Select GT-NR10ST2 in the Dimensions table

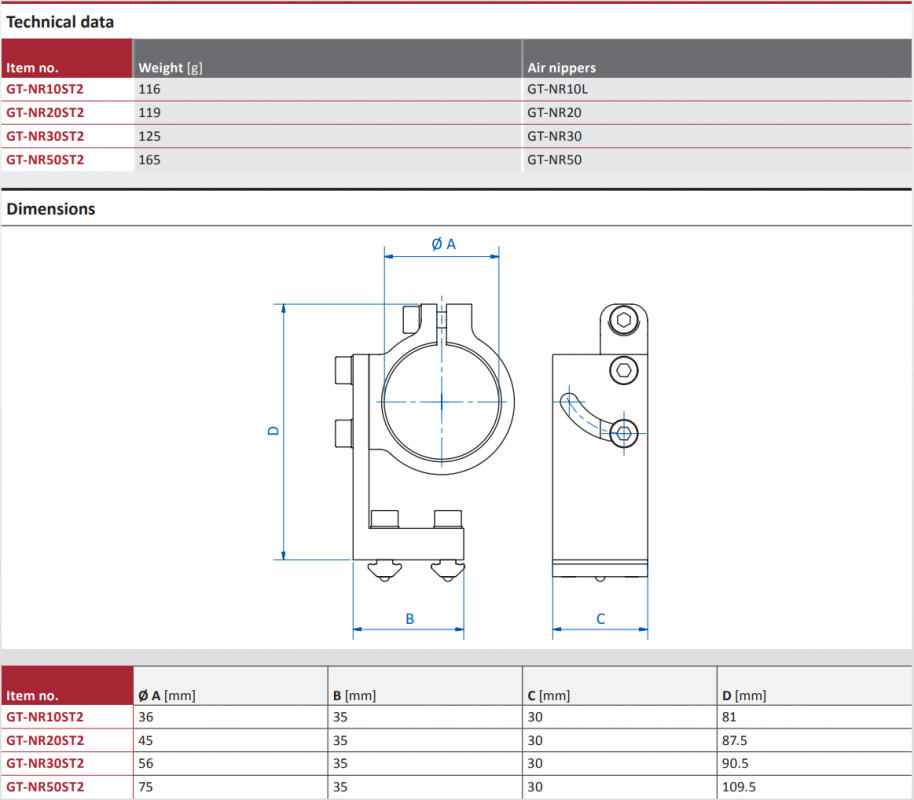point(45,717)
